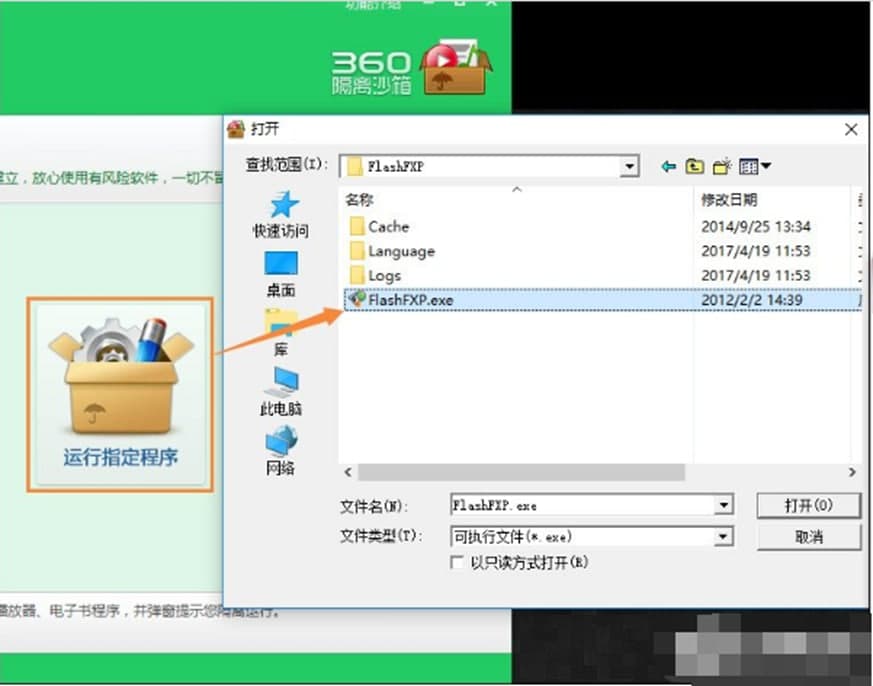Click the 打开 dialog title icon

point(236,129)
